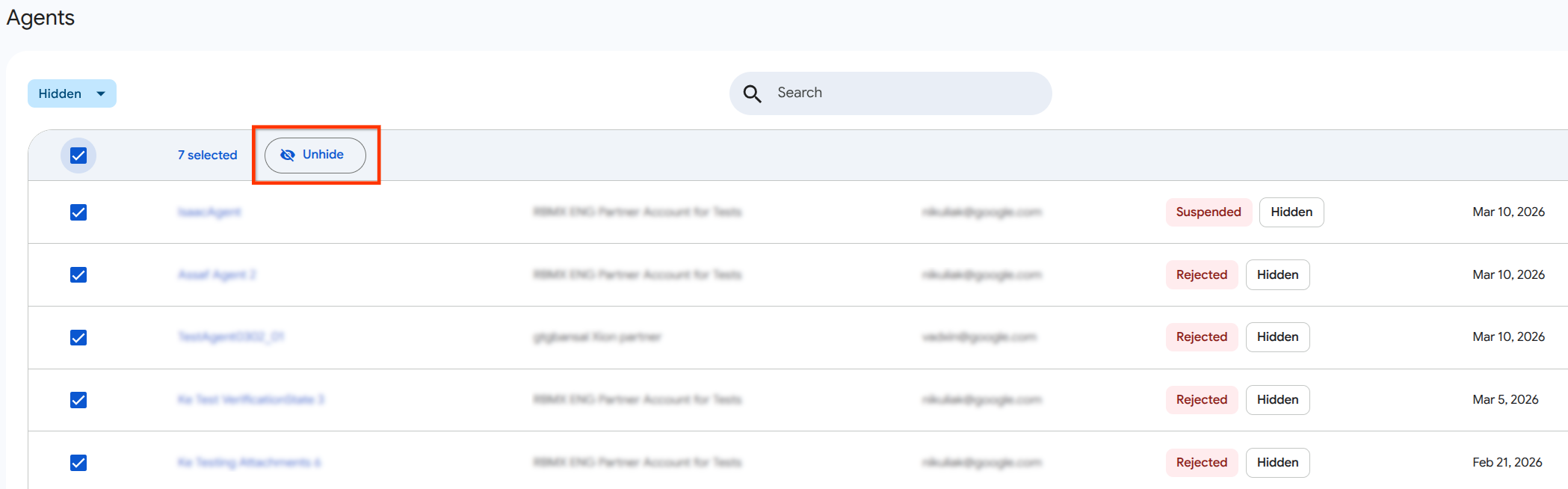Click the Suspended status badge

pyautogui.click(x=1208, y=212)
